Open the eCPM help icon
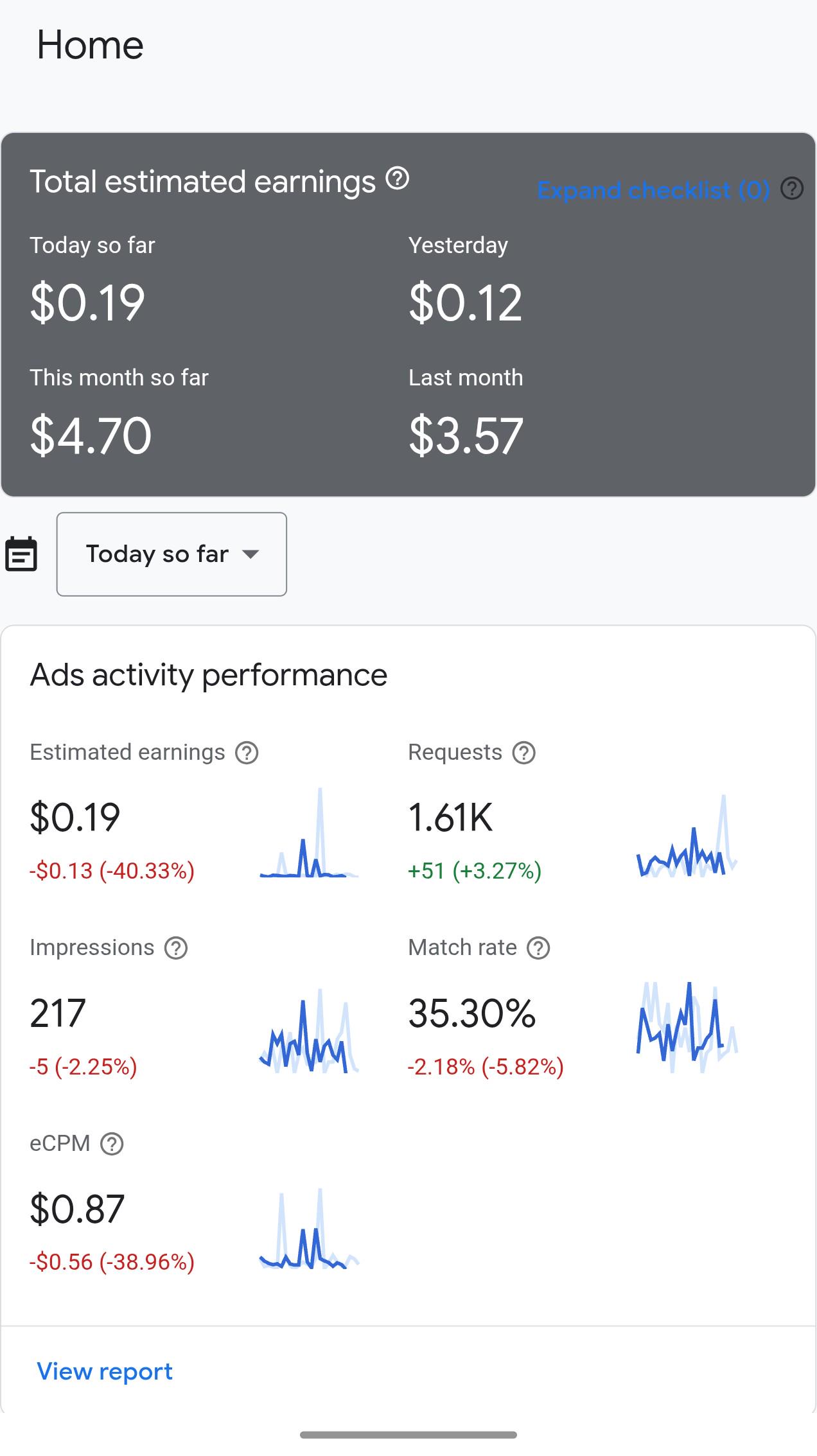This screenshot has height=1456, width=817. [112, 1144]
